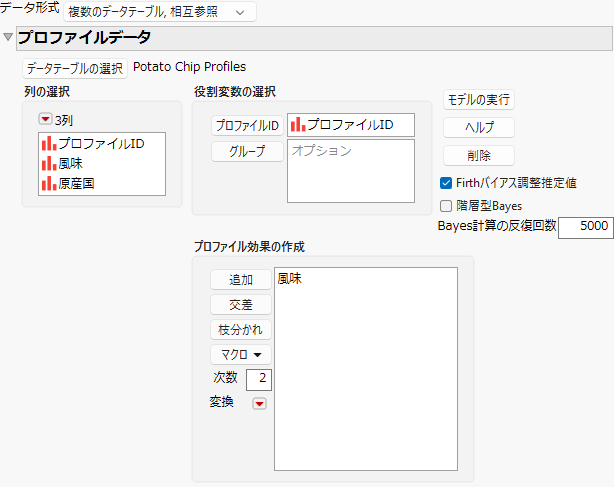Click the データテーブルの選択 button

75,69
